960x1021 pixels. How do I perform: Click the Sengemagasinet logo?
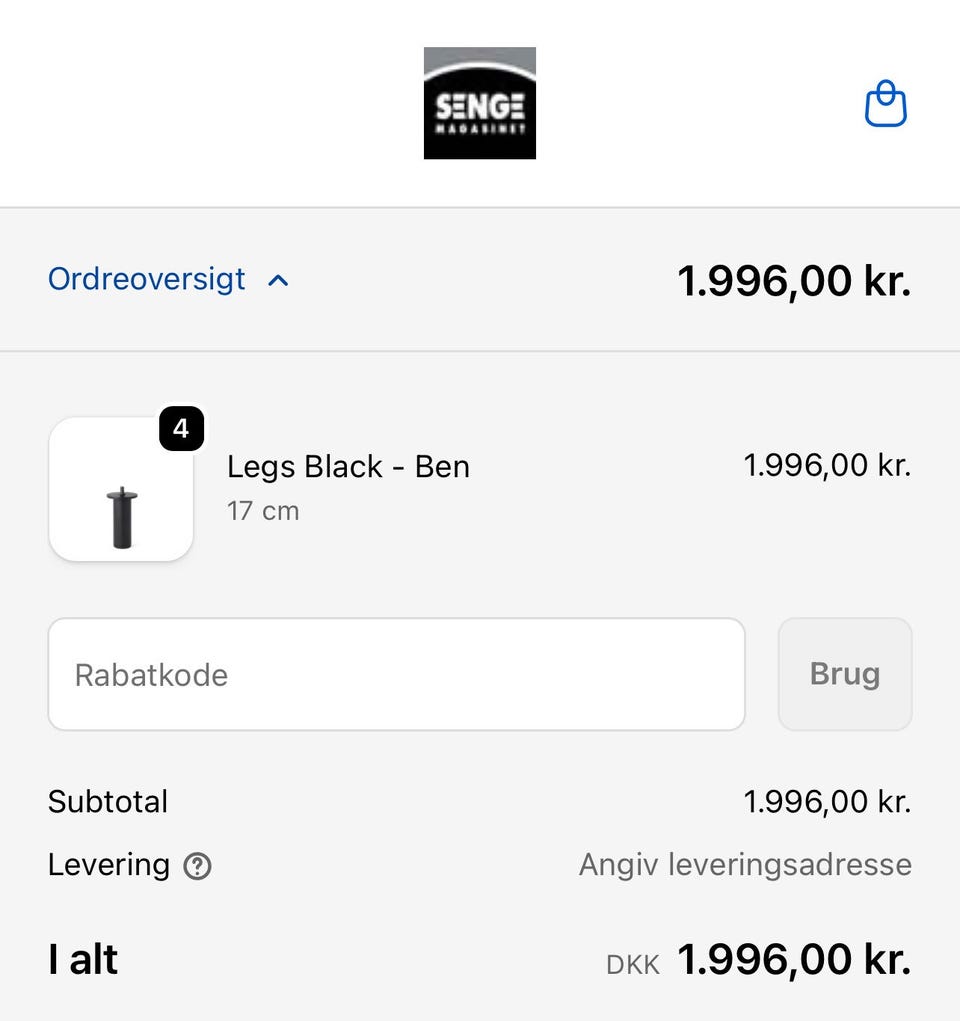[480, 103]
